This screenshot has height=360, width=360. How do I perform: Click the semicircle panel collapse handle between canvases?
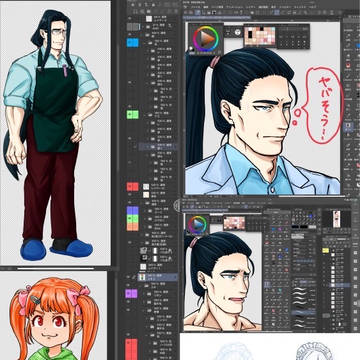coord(177,206)
